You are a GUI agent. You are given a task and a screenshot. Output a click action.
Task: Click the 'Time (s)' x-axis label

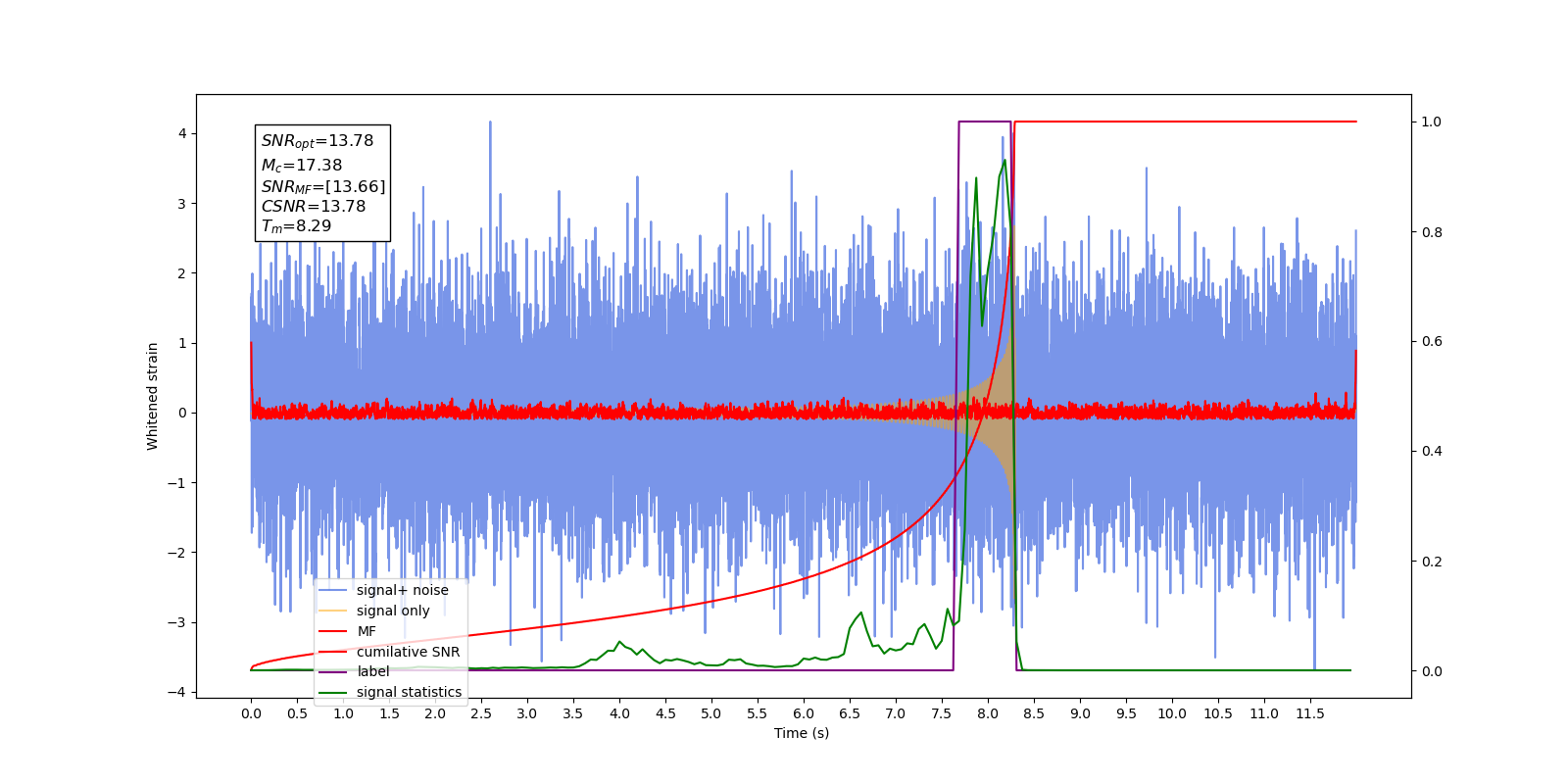(802, 733)
